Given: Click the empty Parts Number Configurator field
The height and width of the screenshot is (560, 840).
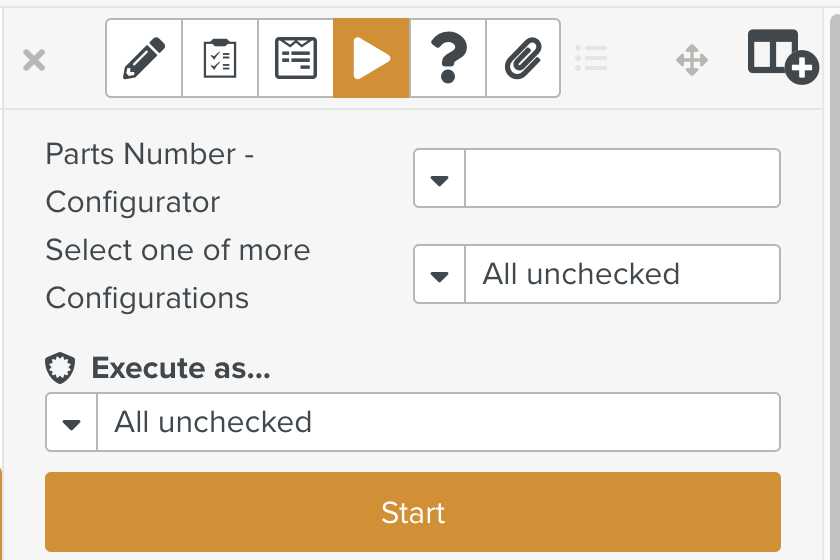Looking at the screenshot, I should pyautogui.click(x=622, y=178).
